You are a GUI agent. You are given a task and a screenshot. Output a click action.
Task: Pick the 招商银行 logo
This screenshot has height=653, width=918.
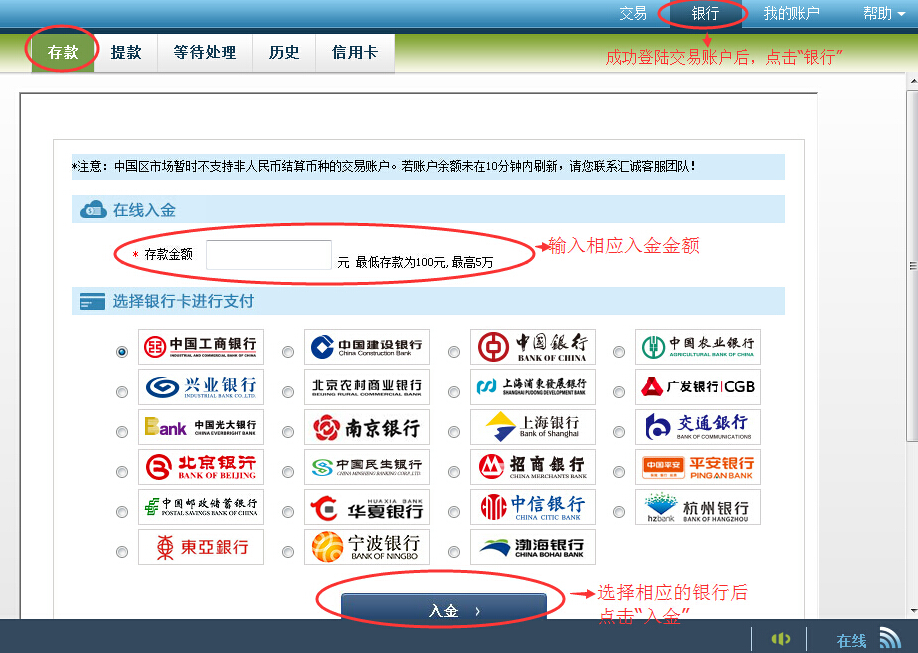(533, 467)
